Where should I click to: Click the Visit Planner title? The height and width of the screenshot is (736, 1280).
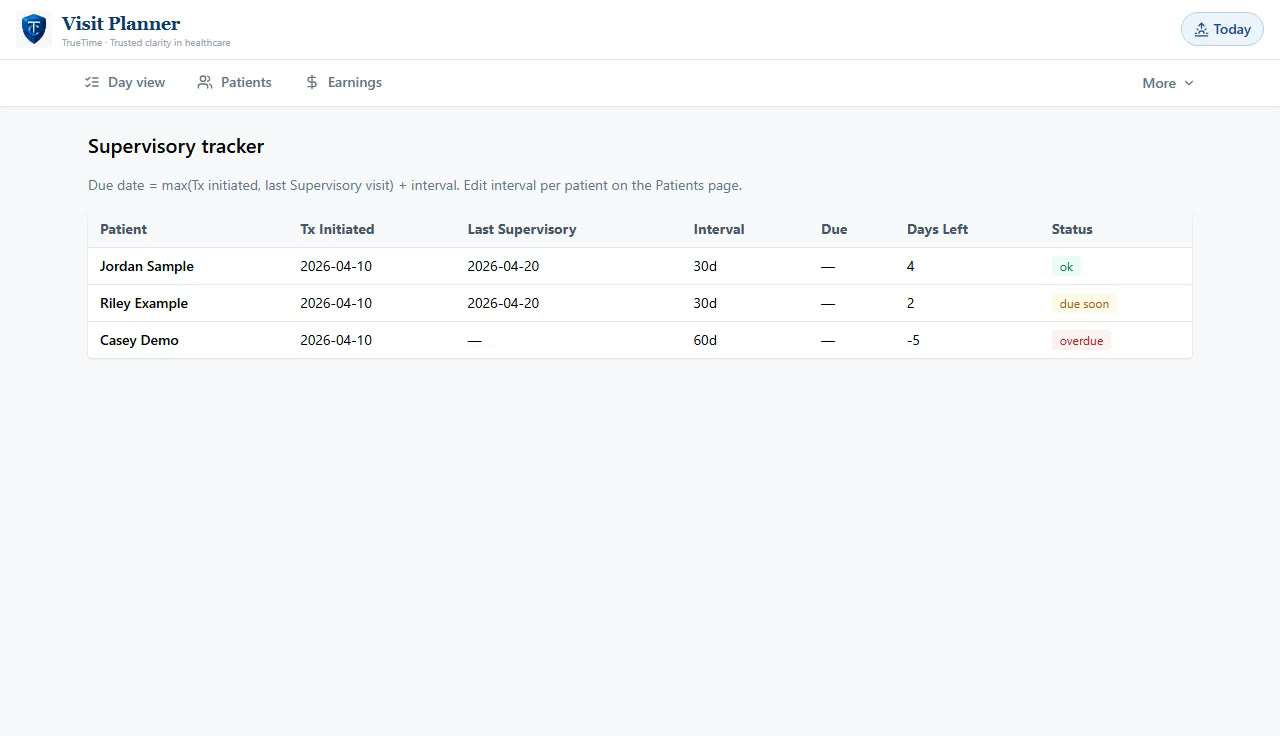(x=121, y=23)
